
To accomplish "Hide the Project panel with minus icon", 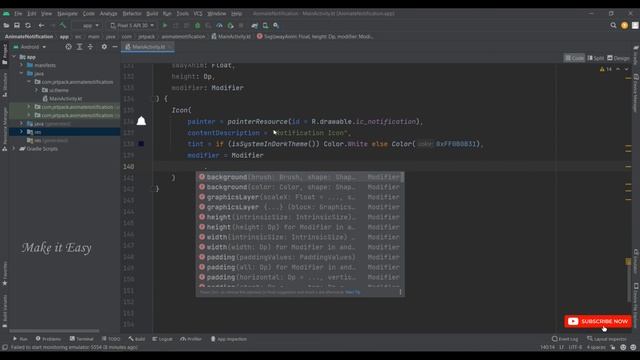I will [x=115, y=47].
